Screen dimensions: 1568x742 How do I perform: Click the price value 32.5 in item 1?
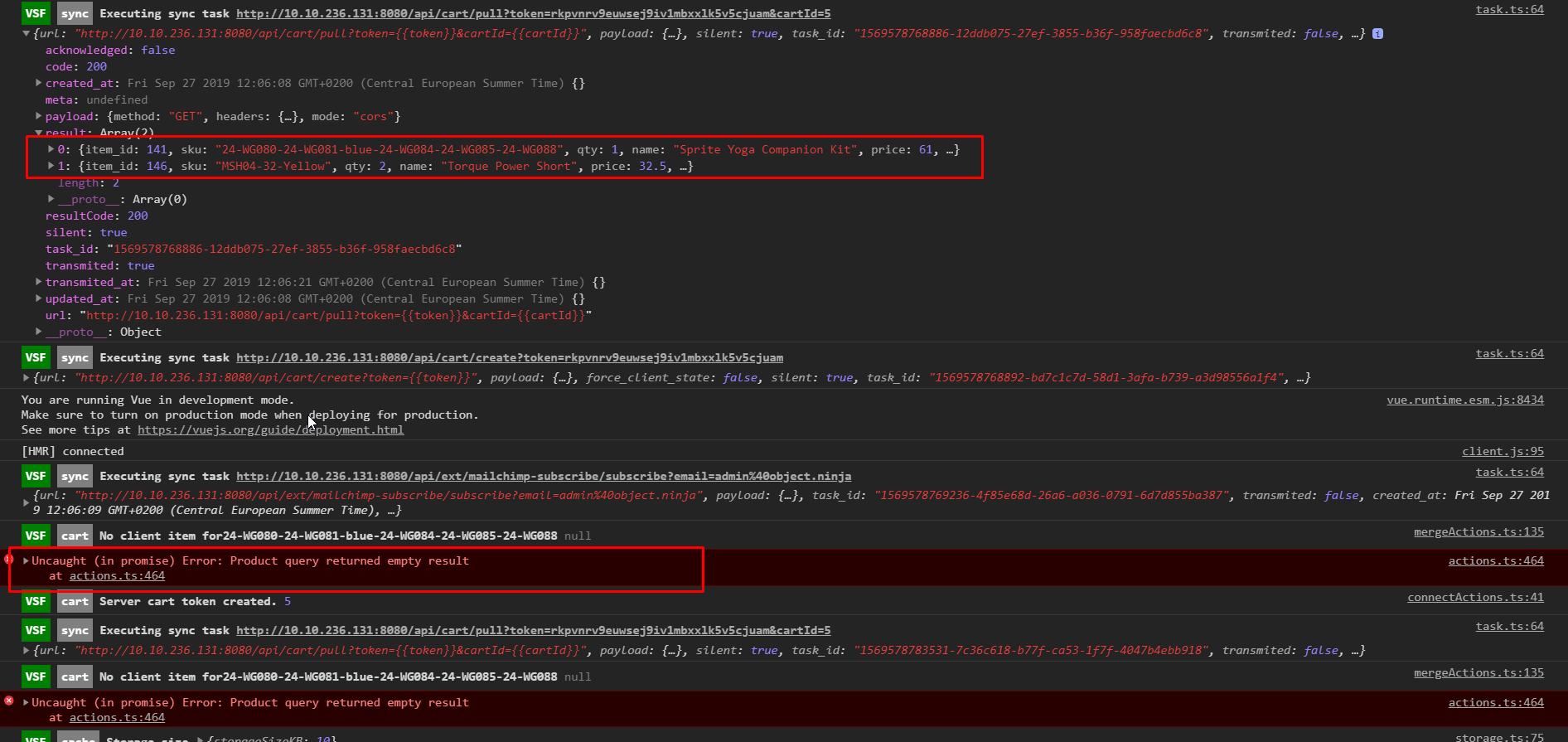pos(652,166)
